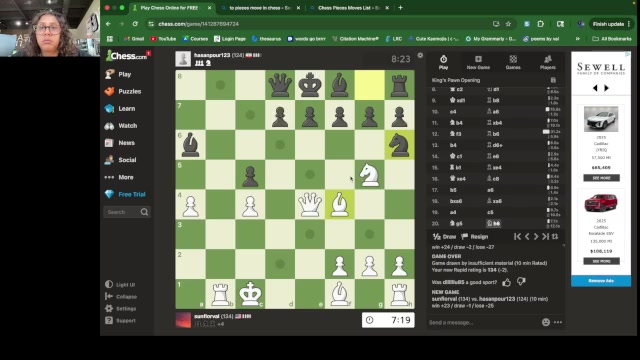Give thumbs down for opponent sportsmanship
The height and width of the screenshot is (360, 640).
pos(521,282)
